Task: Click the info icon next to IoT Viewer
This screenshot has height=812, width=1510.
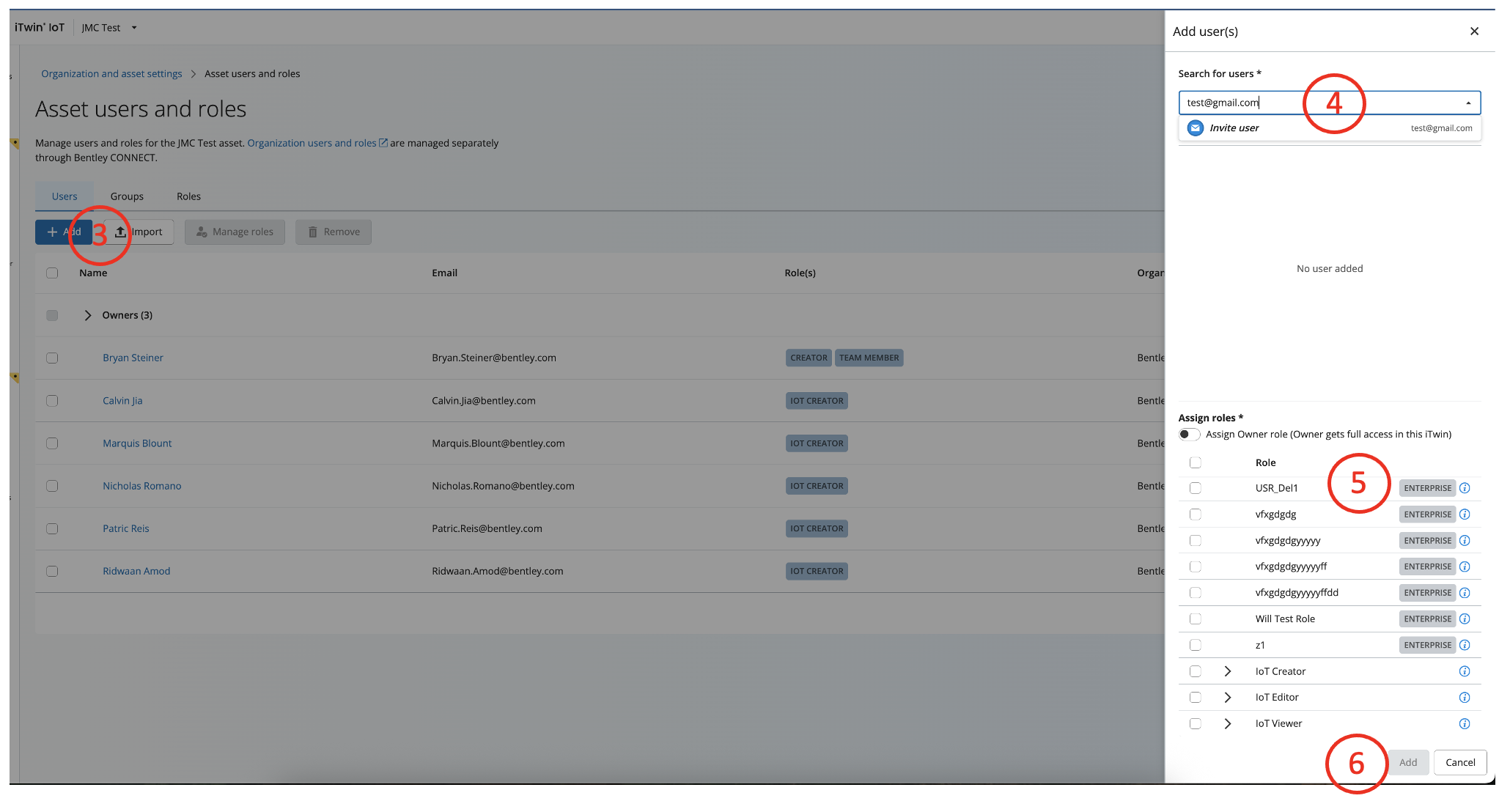Action: (1464, 723)
